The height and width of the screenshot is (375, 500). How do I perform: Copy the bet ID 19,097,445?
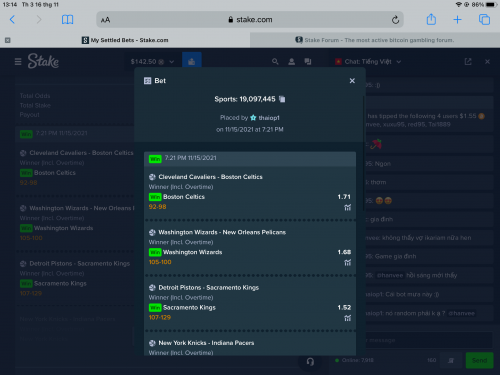tap(282, 99)
